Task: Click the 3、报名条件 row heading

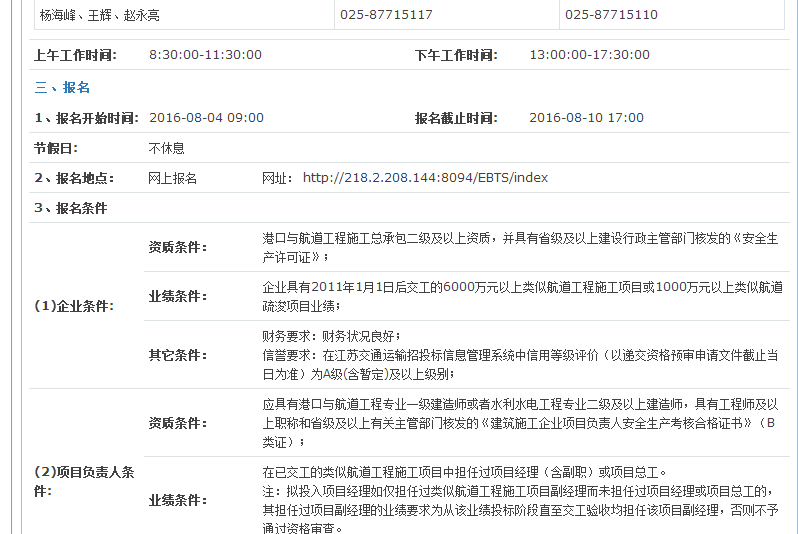Action: (70, 208)
